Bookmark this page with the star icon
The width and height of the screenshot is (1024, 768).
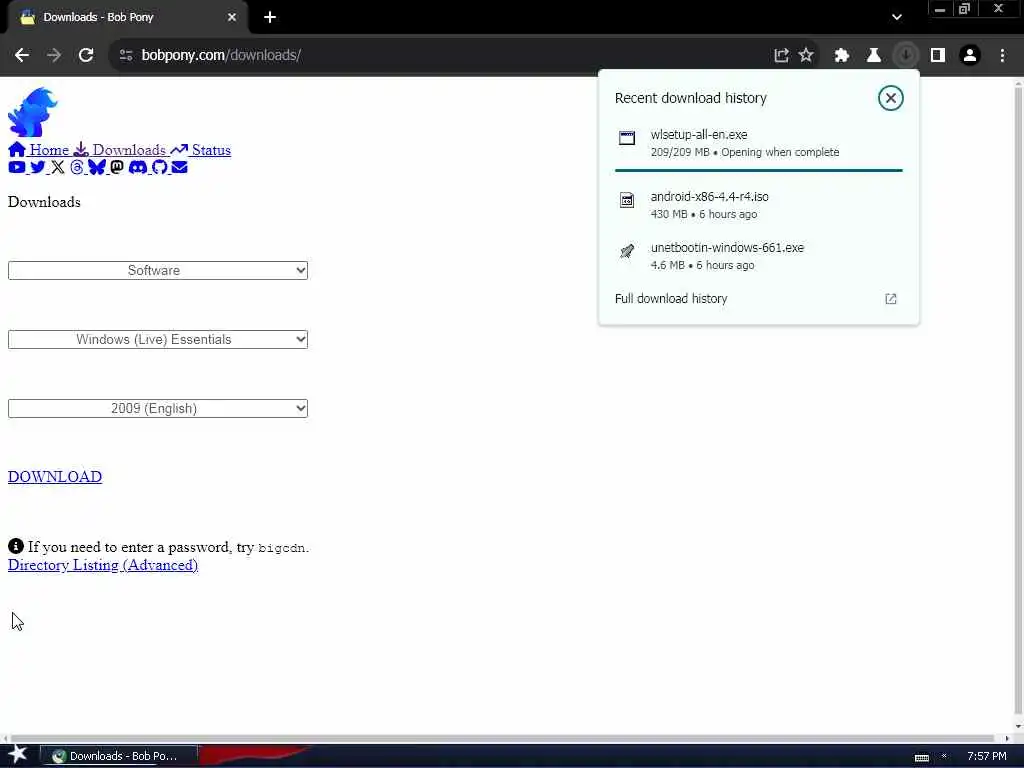tap(806, 55)
